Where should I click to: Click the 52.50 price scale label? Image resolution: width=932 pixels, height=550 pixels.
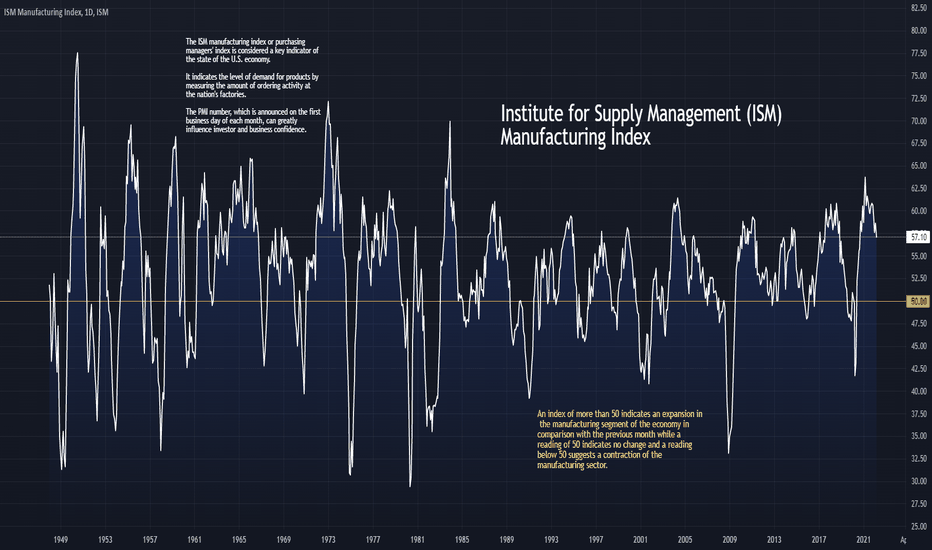[x=918, y=278]
